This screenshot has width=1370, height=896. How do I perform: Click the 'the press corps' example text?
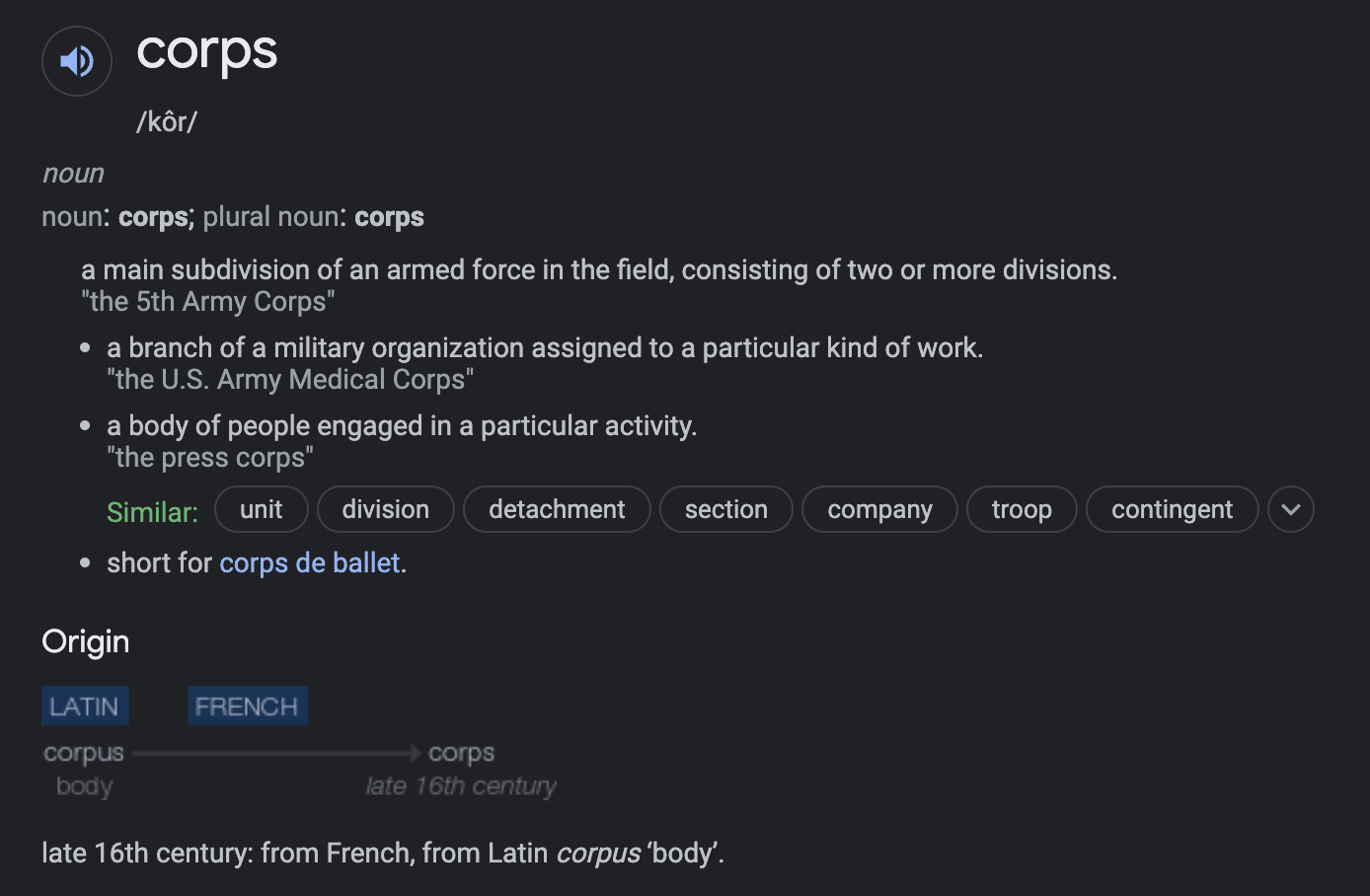[x=210, y=458]
